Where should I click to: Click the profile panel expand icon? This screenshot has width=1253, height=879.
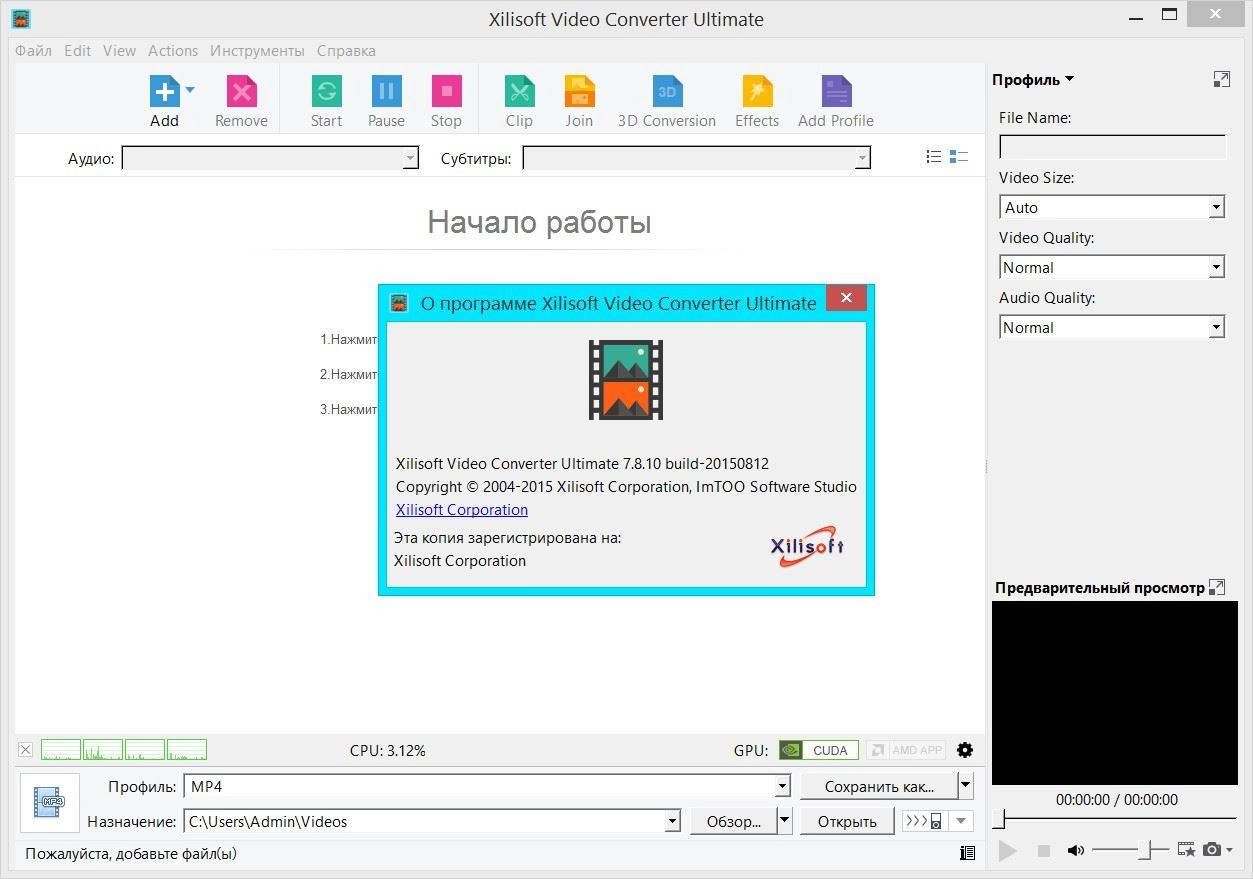click(x=1221, y=79)
